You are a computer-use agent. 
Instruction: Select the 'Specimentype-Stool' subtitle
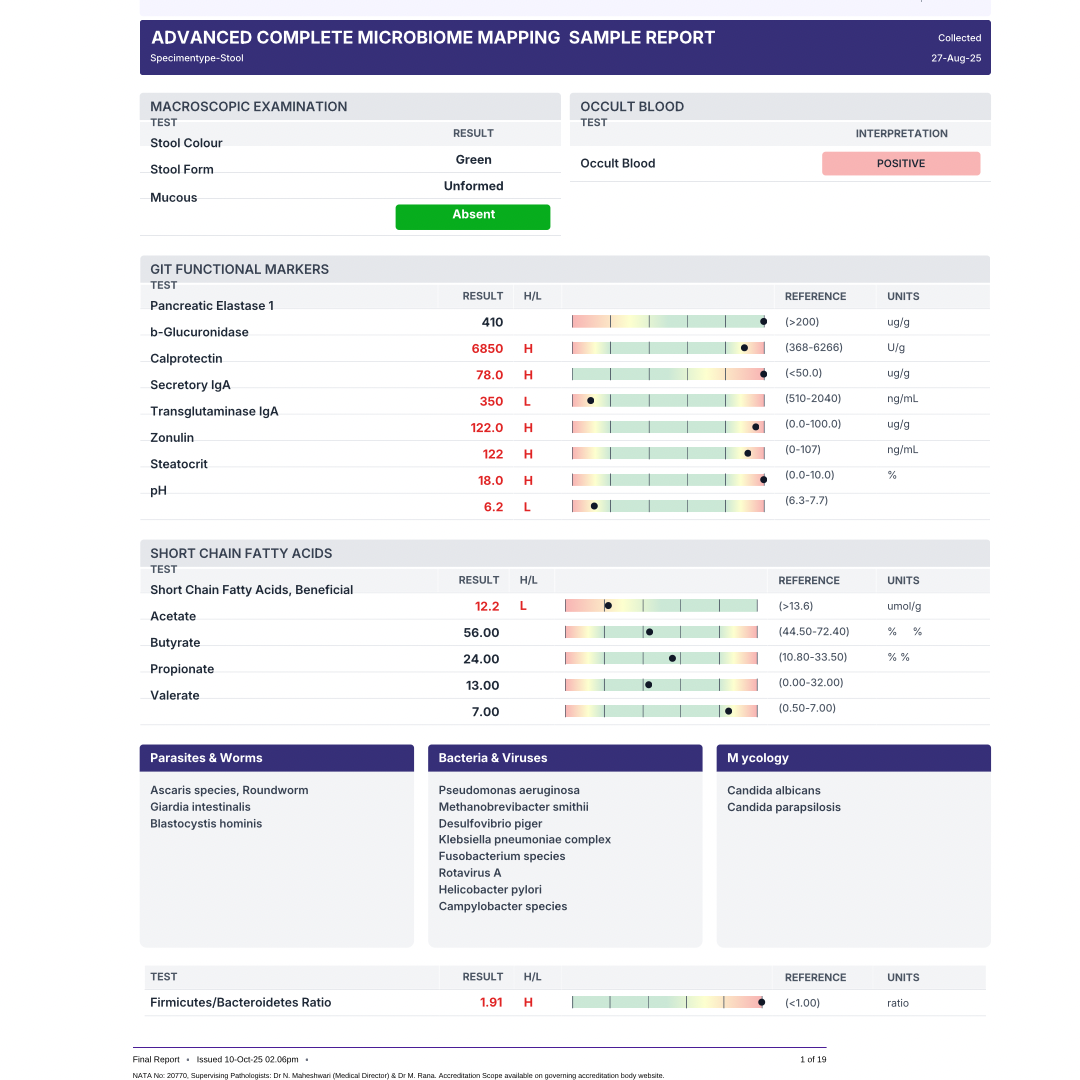(x=197, y=58)
